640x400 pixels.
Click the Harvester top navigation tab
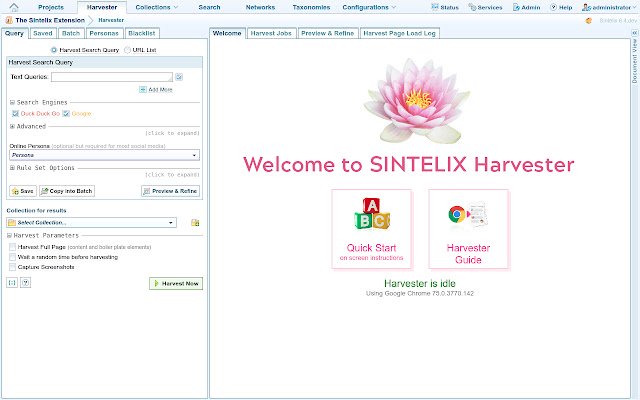(102, 7)
